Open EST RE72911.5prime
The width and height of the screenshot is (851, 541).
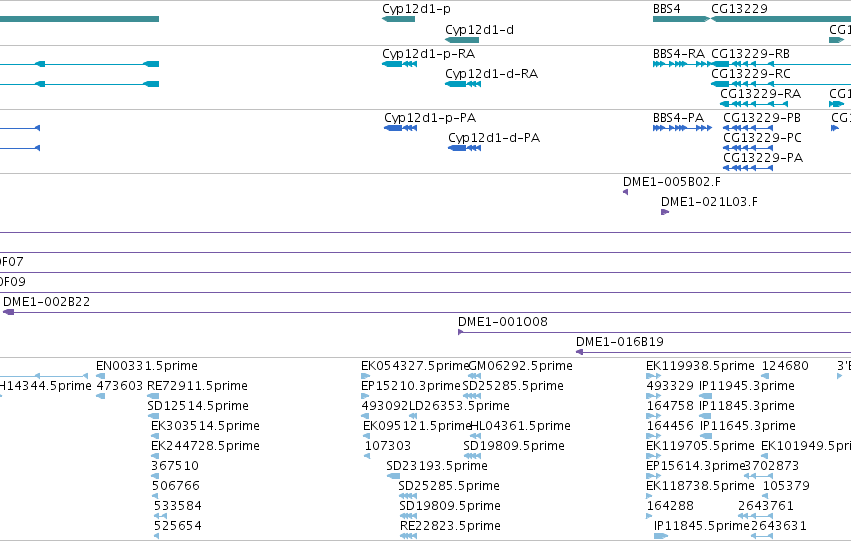[197, 386]
